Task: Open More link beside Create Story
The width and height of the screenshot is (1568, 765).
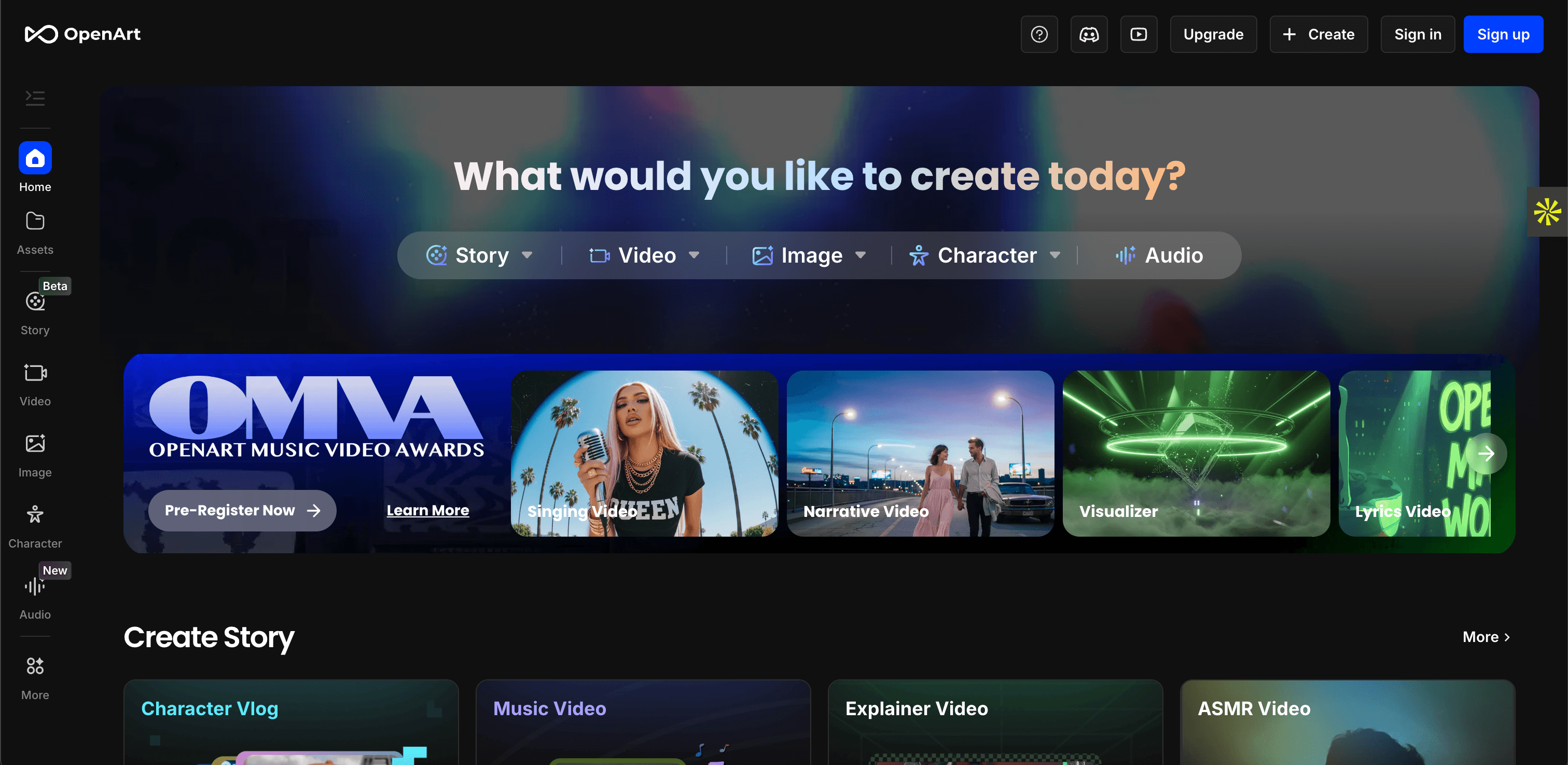Action: click(x=1487, y=636)
